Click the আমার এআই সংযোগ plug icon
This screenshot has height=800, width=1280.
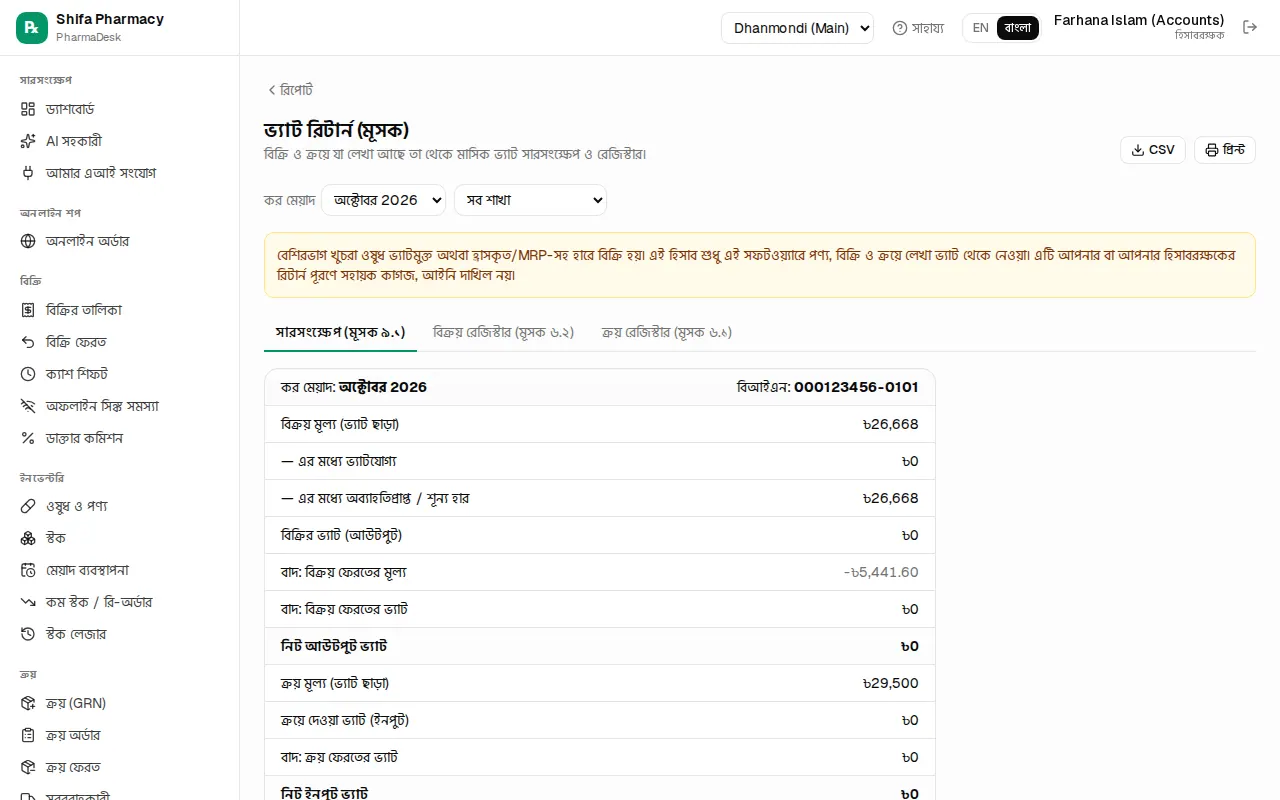pyautogui.click(x=28, y=173)
